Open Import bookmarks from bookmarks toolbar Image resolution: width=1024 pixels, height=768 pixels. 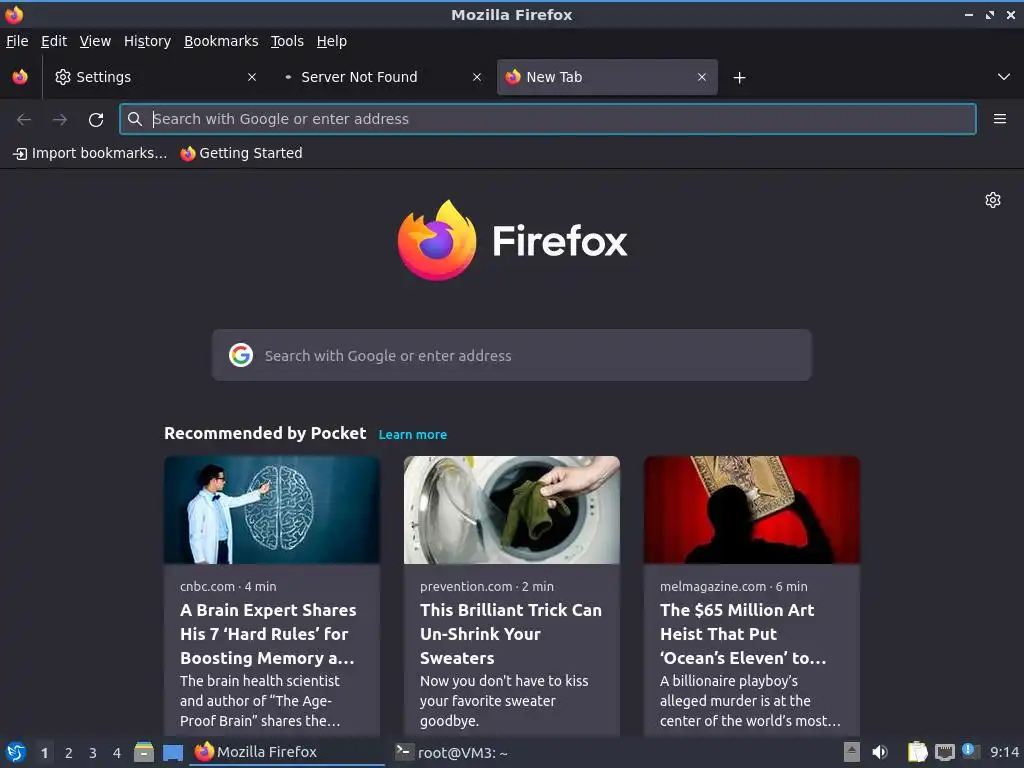(90, 153)
